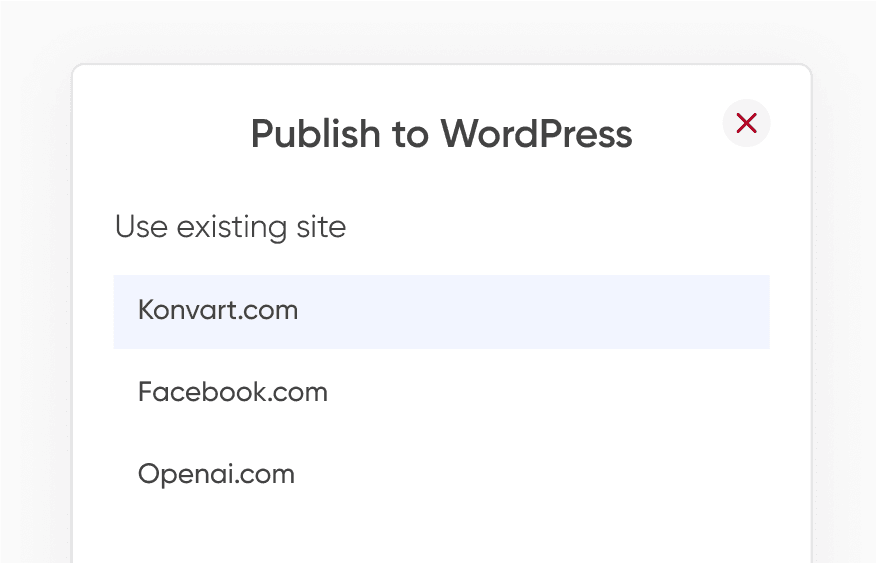This screenshot has width=876, height=563.
Task: Click the last listed site option
Action: pos(441,473)
